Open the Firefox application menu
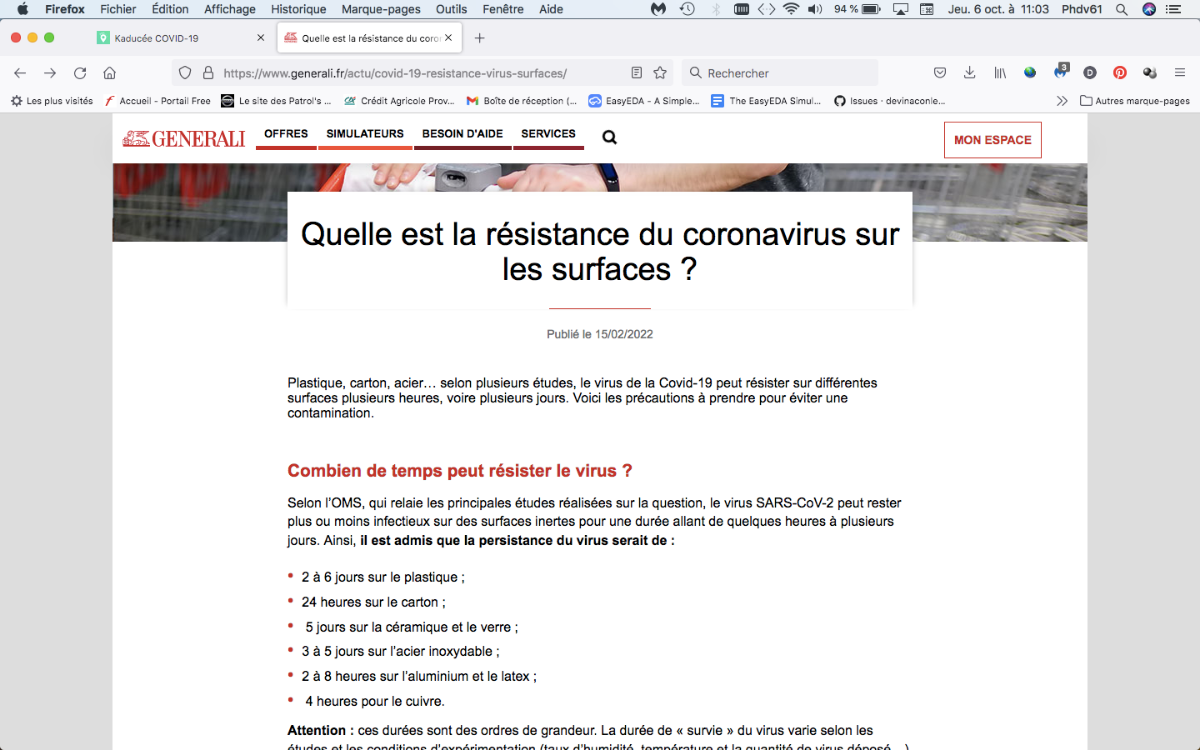This screenshot has height=750, width=1200. pos(1180,73)
